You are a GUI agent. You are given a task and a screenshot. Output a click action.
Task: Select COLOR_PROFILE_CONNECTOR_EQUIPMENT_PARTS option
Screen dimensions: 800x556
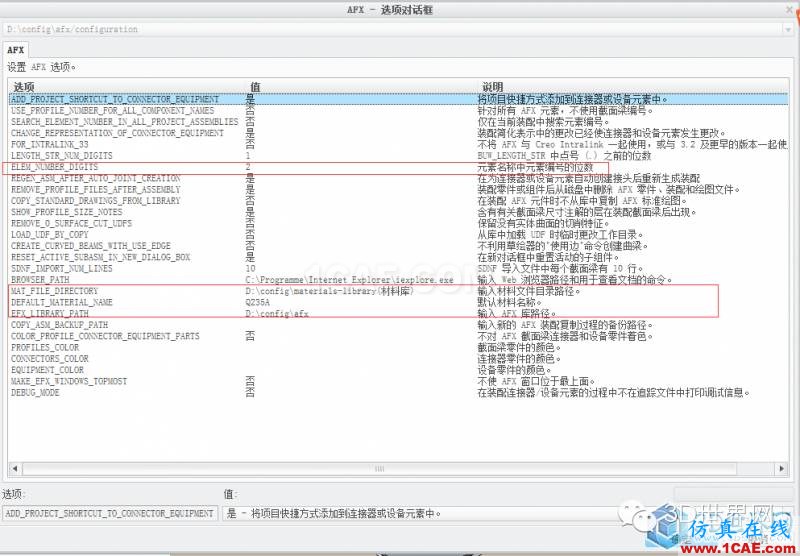105,336
